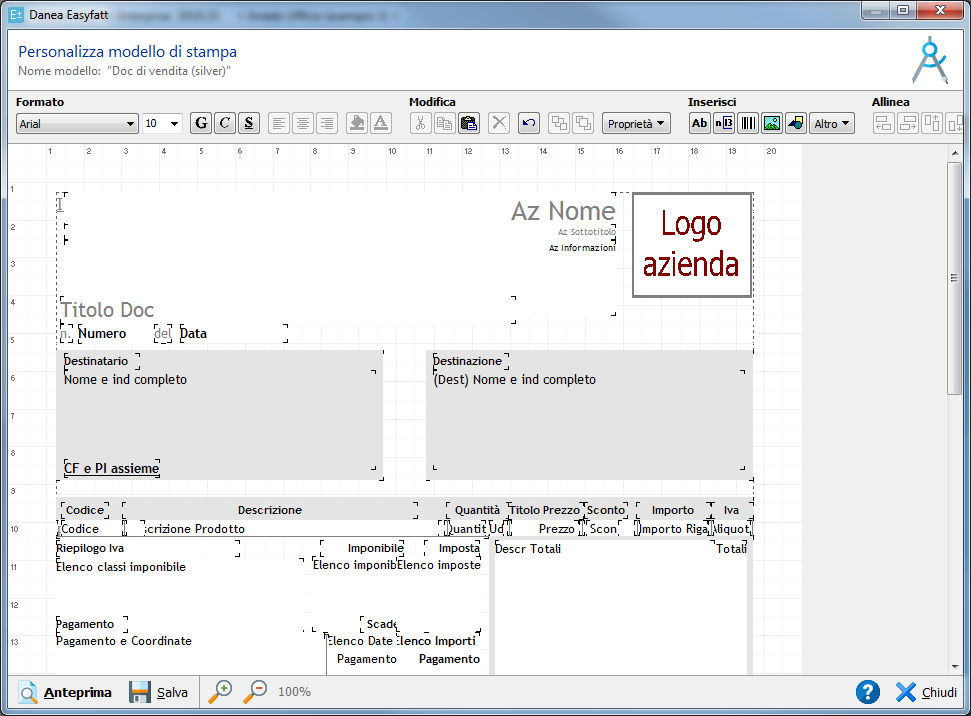Image resolution: width=971 pixels, height=716 pixels.
Task: Click the zoom out magnifier icon
Action: [255, 691]
